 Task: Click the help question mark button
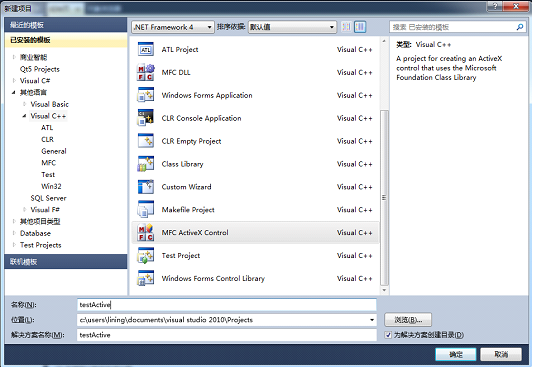point(495,6)
